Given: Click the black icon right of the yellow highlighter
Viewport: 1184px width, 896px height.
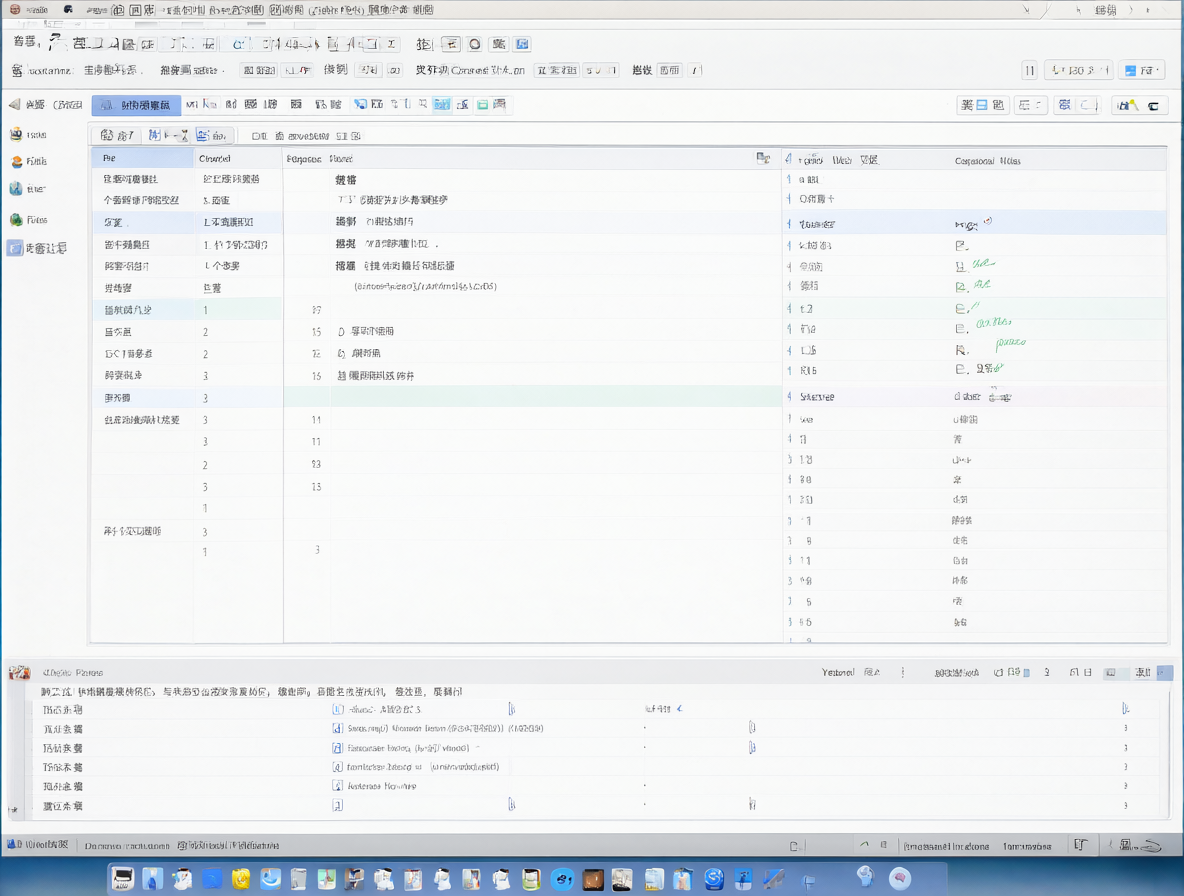Looking at the screenshot, I should (1153, 106).
